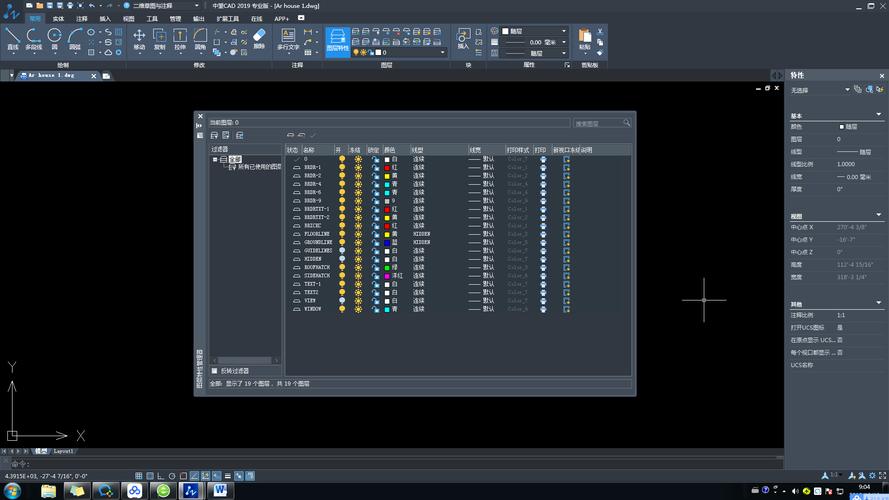The image size is (889, 500).
Task: Click the 搜索图层 layer search field
Action: 598,123
